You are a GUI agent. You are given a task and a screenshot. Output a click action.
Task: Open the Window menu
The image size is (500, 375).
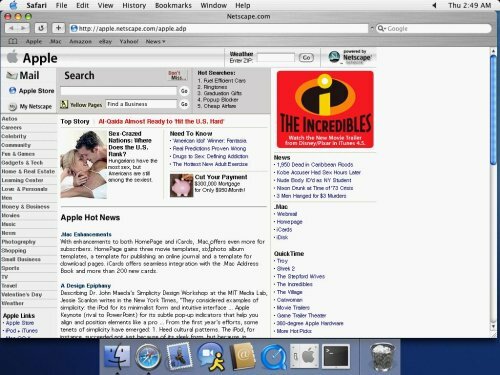pos(213,5)
